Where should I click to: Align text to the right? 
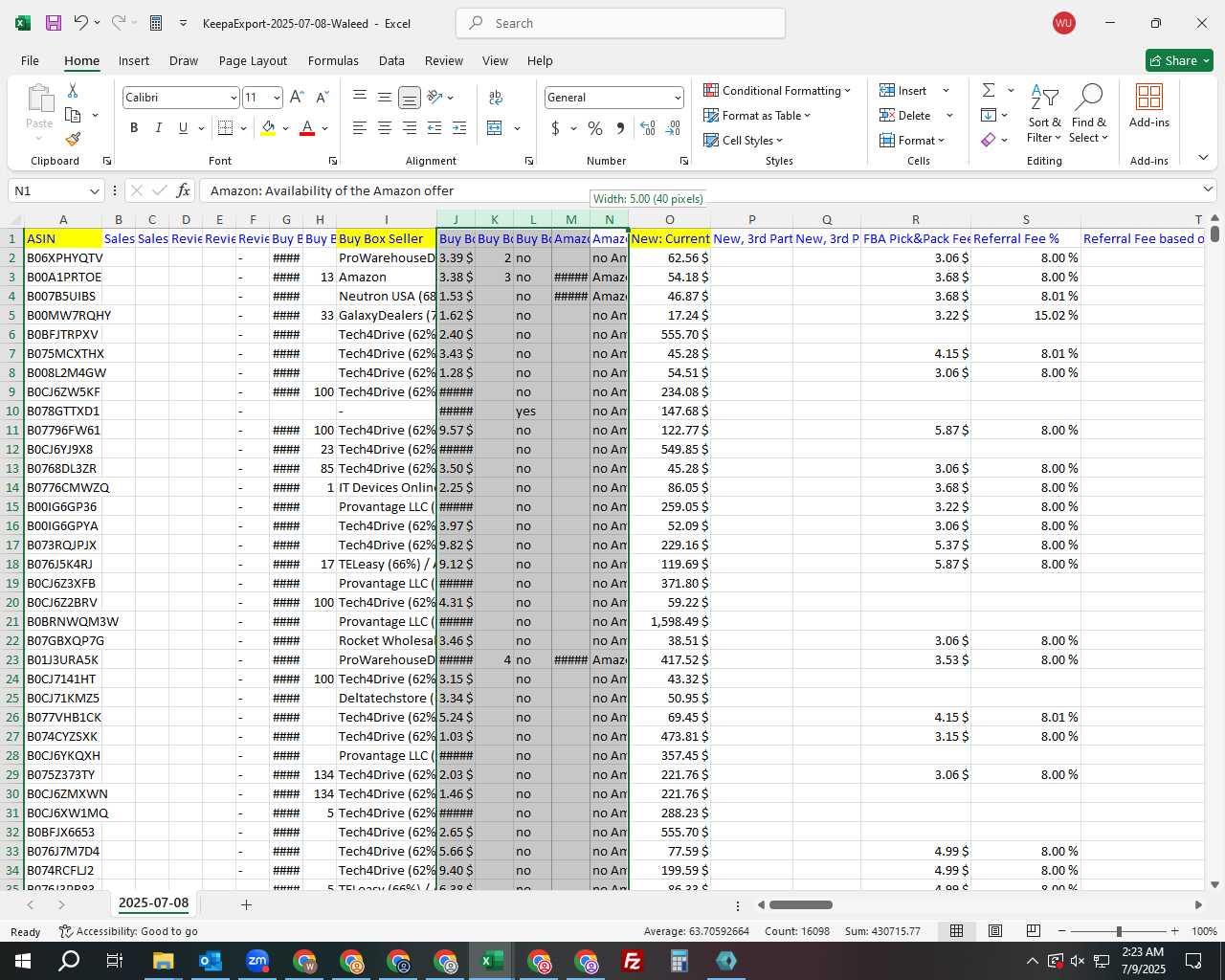(x=409, y=128)
